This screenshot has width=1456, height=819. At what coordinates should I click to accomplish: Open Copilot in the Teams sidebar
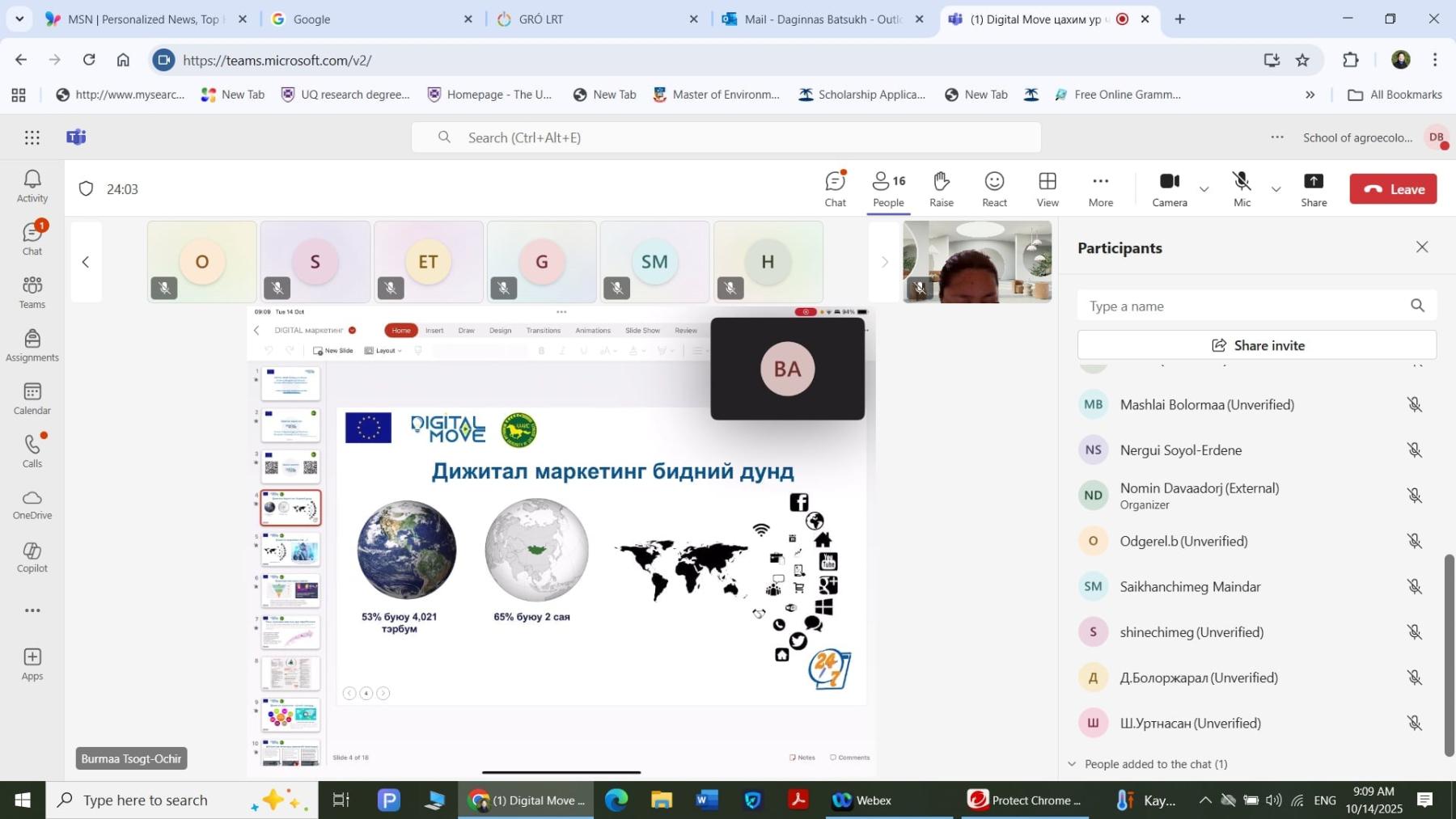(x=32, y=557)
